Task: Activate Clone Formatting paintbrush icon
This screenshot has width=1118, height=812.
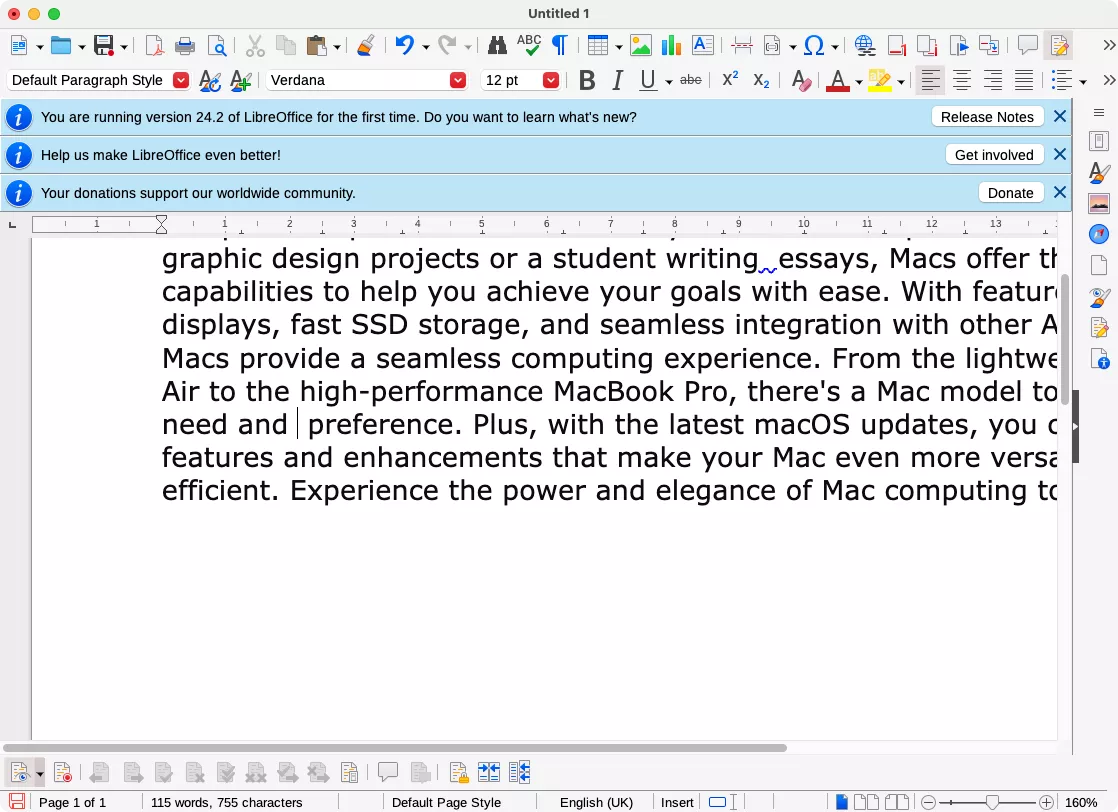Action: click(x=366, y=46)
